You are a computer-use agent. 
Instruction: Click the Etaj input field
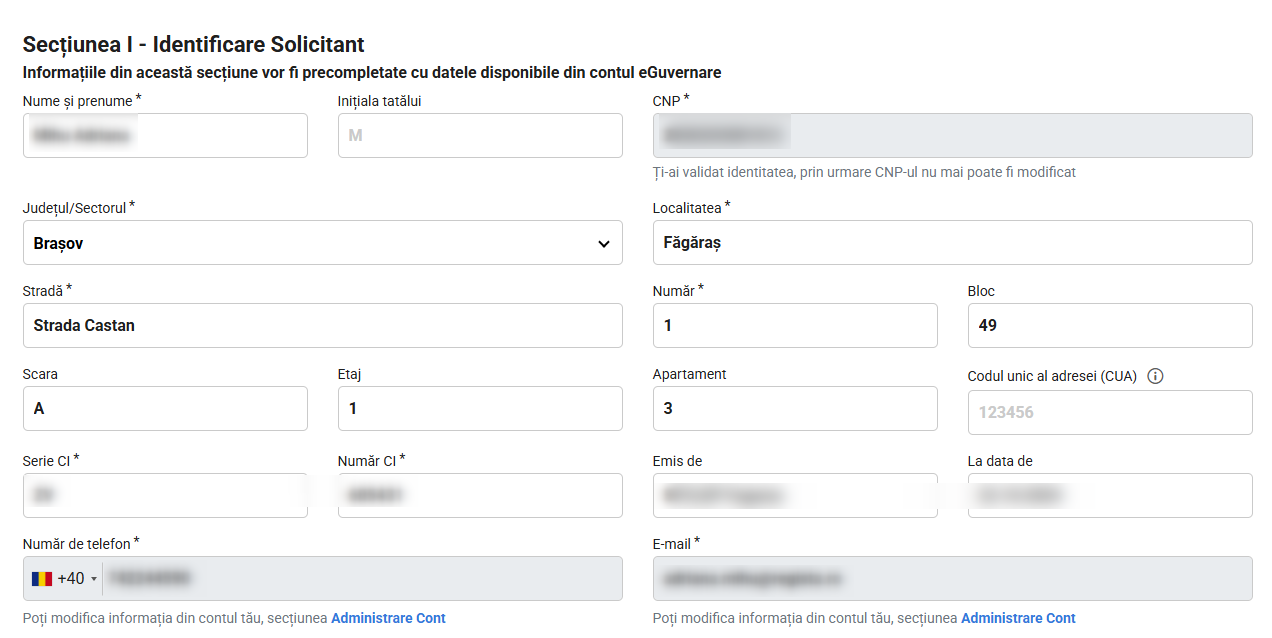[480, 408]
